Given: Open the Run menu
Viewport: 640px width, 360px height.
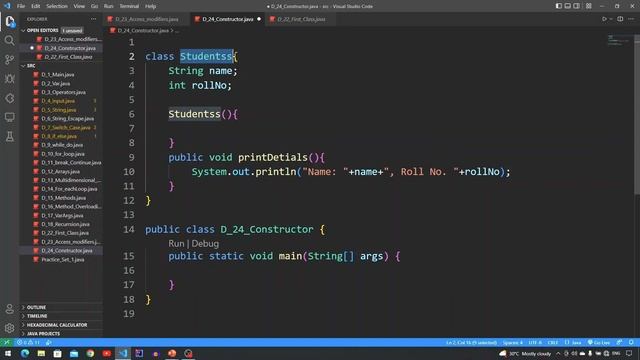Looking at the screenshot, I should [108, 6].
